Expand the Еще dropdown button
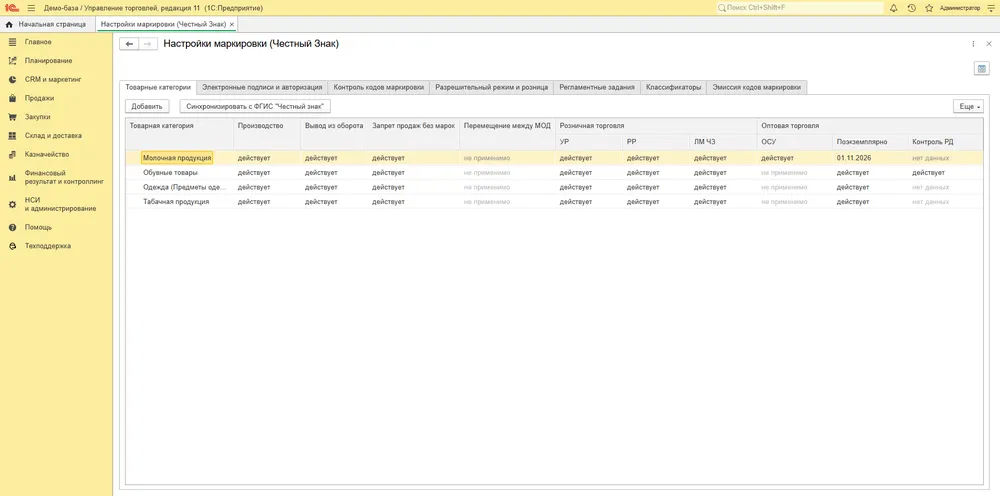This screenshot has height=496, width=1000. [968, 106]
